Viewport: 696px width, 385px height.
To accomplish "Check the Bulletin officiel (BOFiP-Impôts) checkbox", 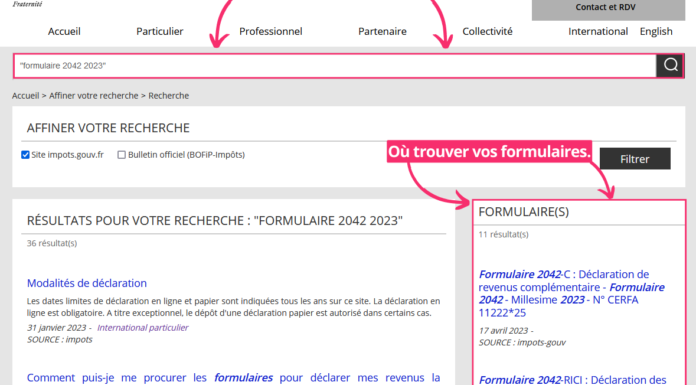I will [121, 155].
